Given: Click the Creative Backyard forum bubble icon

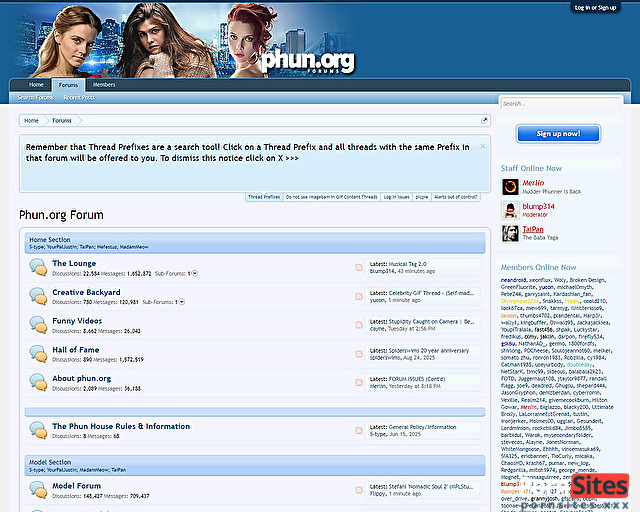Looking at the screenshot, I should pos(38,296).
